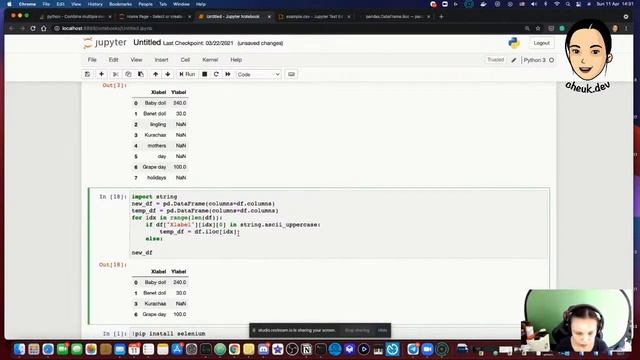Insert a cell below with plus icon
This screenshot has height=360, width=640.
pos(101,74)
